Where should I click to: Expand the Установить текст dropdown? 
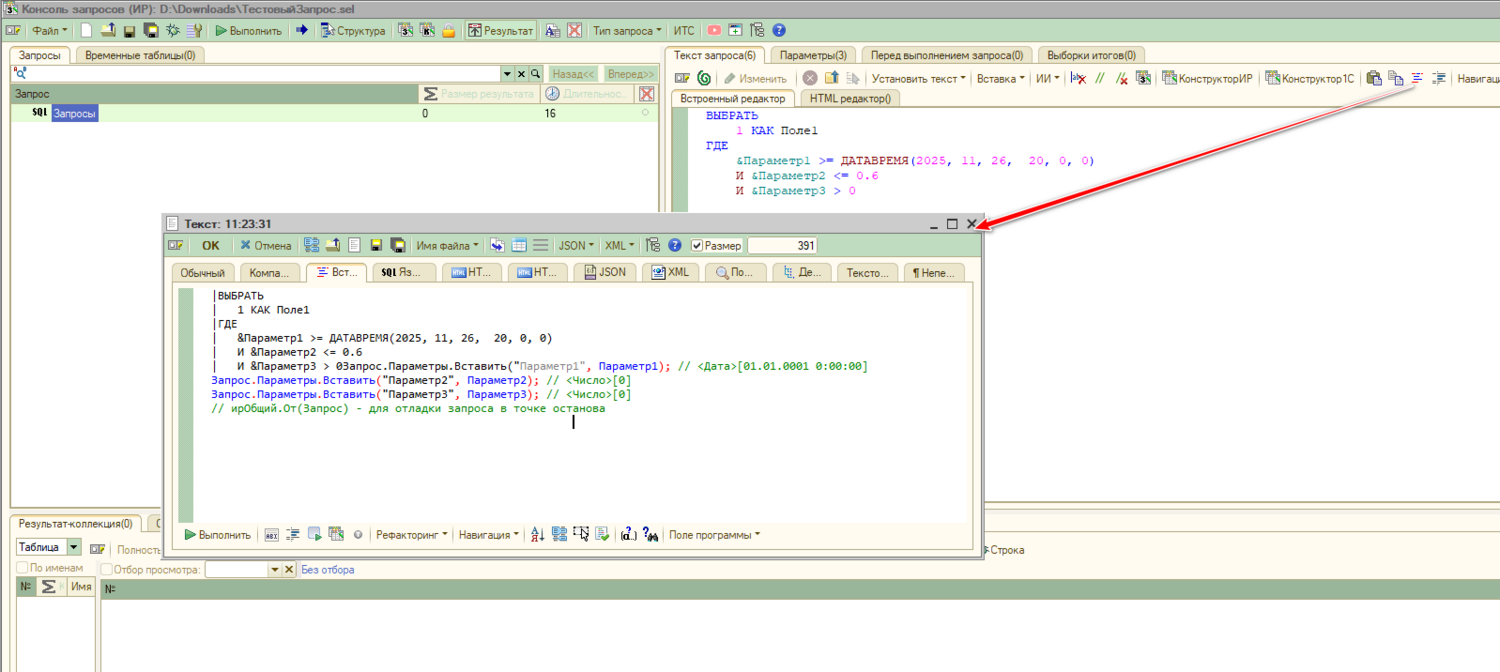(x=918, y=78)
